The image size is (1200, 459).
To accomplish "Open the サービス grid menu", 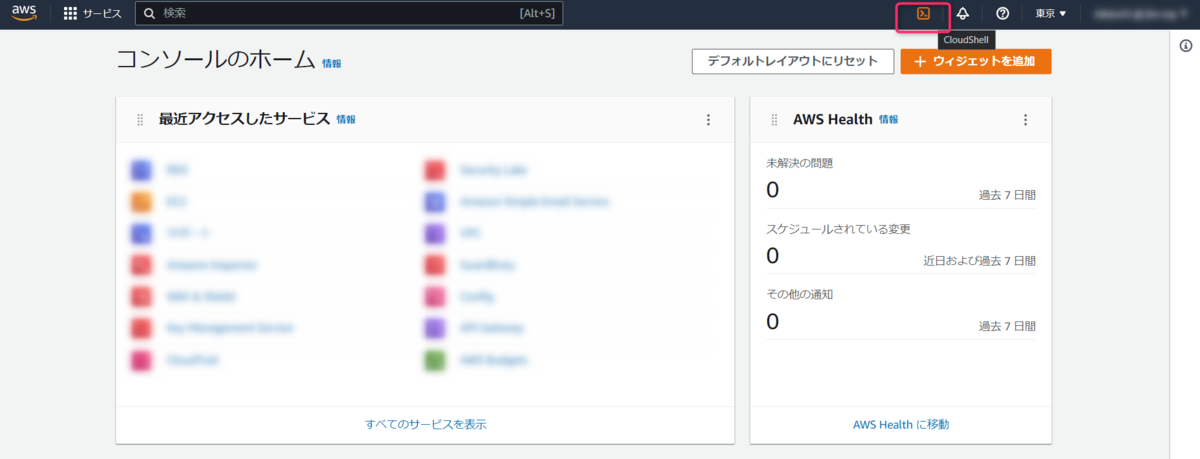I will click(93, 14).
